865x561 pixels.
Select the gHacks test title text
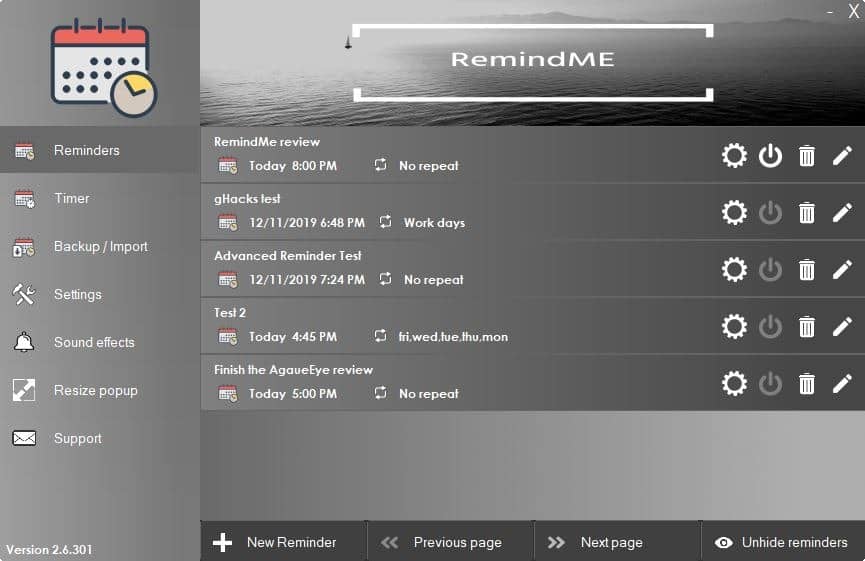coord(247,199)
